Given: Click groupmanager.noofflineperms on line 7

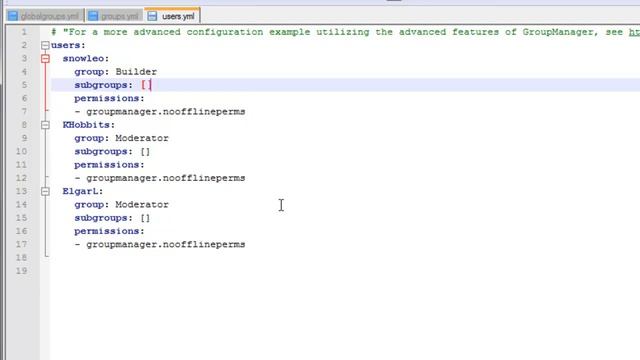Looking at the screenshot, I should [166, 112].
